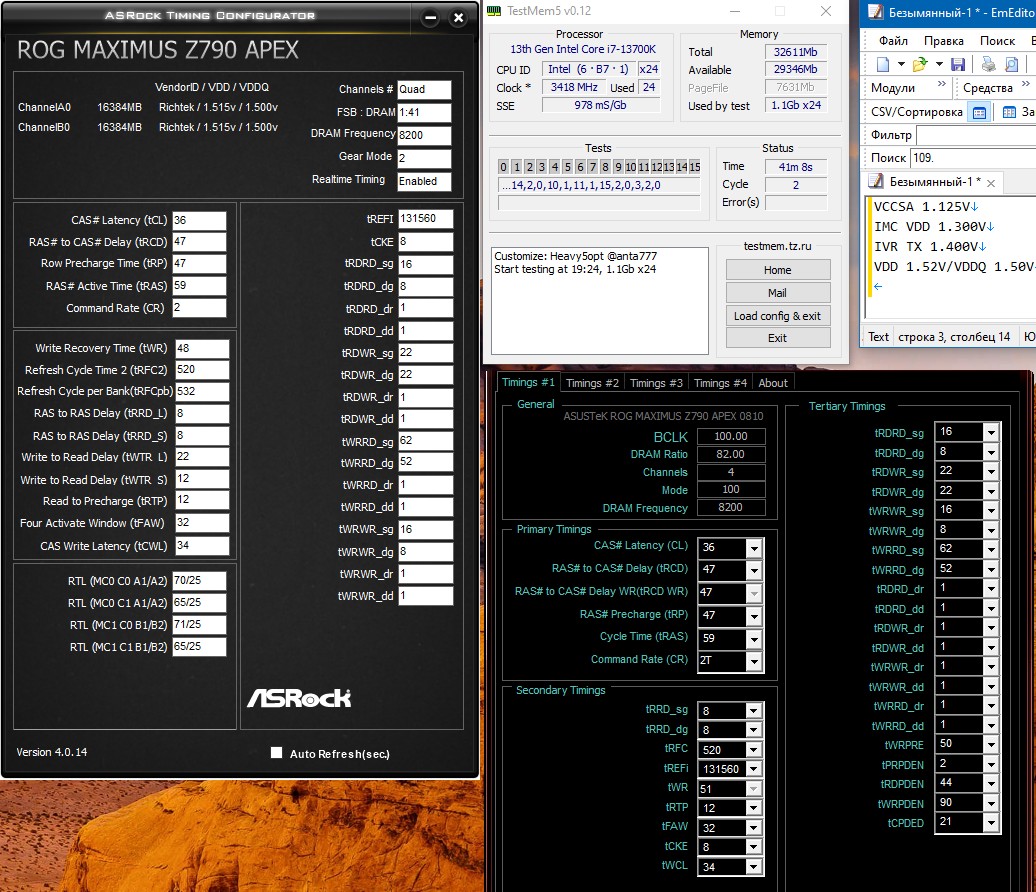Screen dimensions: 1036x892
Task: Open the New file arrow dropdown in EmEditor
Action: [x=901, y=64]
